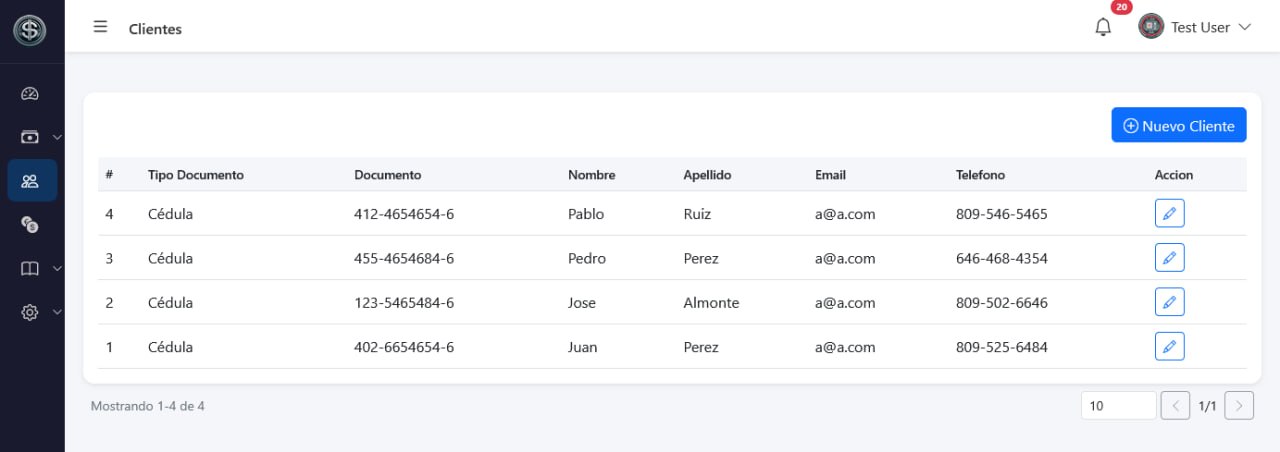This screenshot has height=452, width=1280.
Task: Edit client Pedro Perez with pencil icon
Action: point(1169,258)
